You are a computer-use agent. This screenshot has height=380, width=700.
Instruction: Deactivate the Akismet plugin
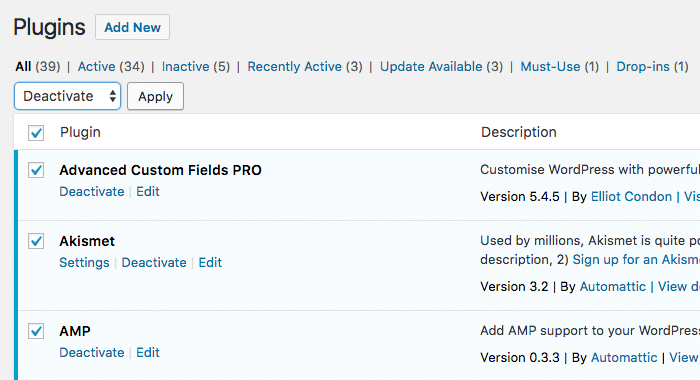click(154, 263)
